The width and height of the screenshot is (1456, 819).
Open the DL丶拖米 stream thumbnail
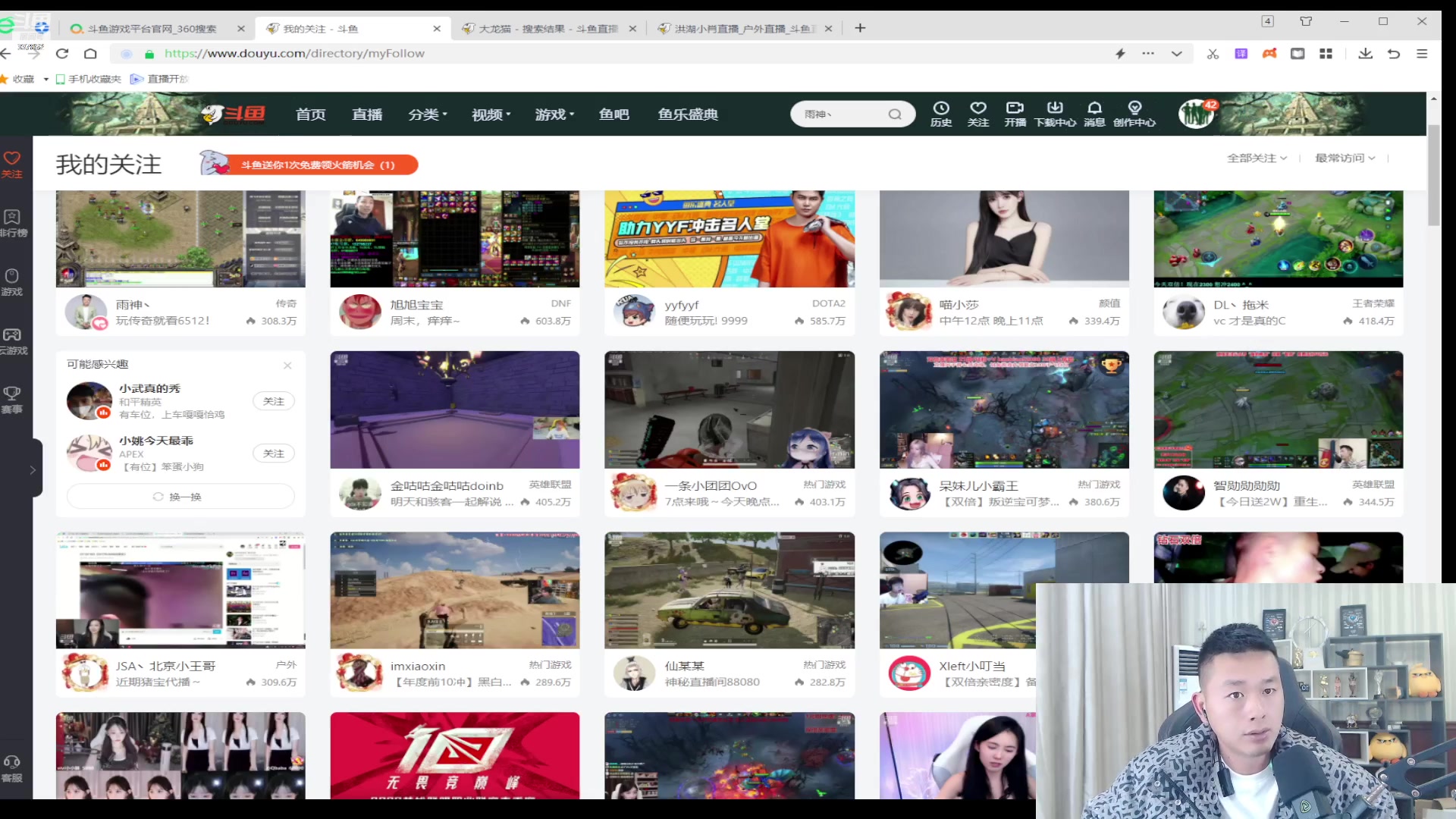point(1279,239)
